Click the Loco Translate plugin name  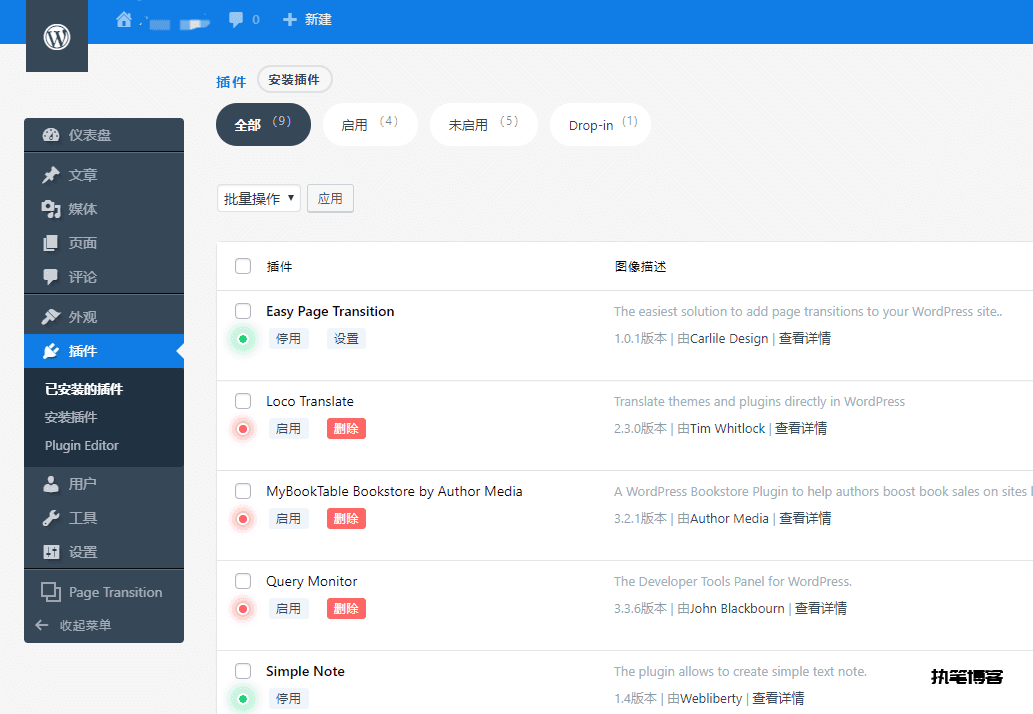(310, 401)
